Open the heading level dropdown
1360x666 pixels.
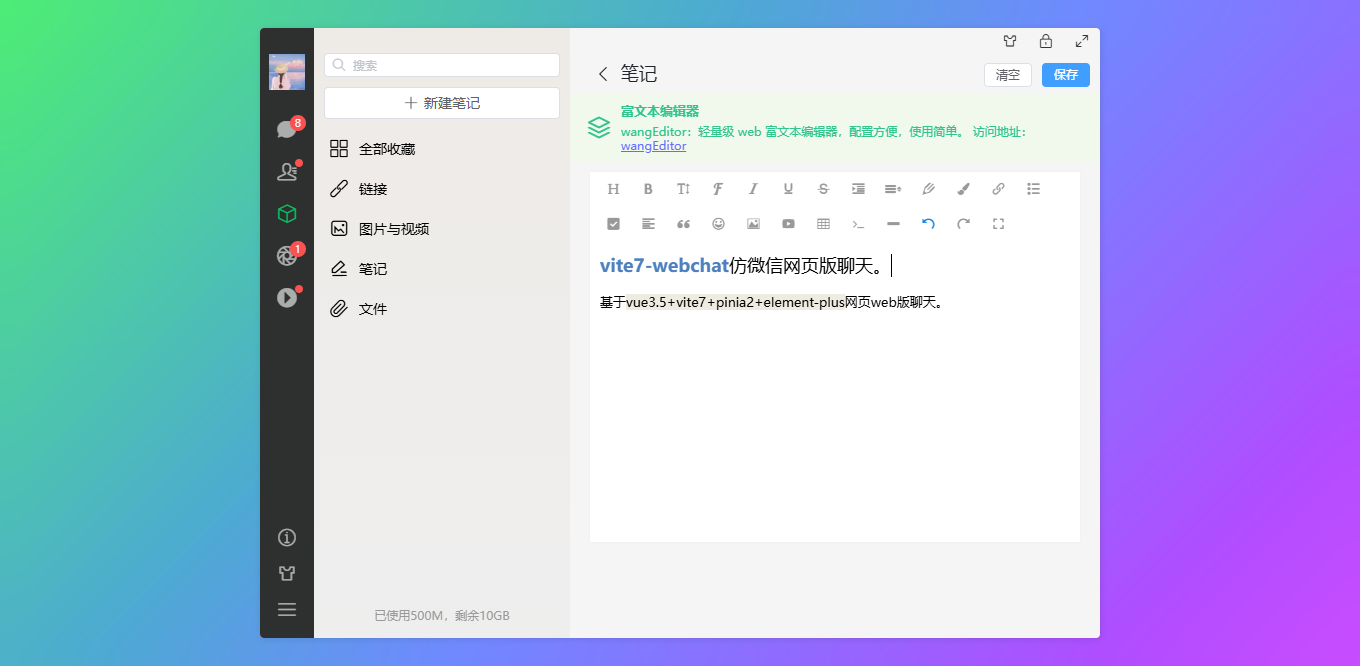click(613, 188)
